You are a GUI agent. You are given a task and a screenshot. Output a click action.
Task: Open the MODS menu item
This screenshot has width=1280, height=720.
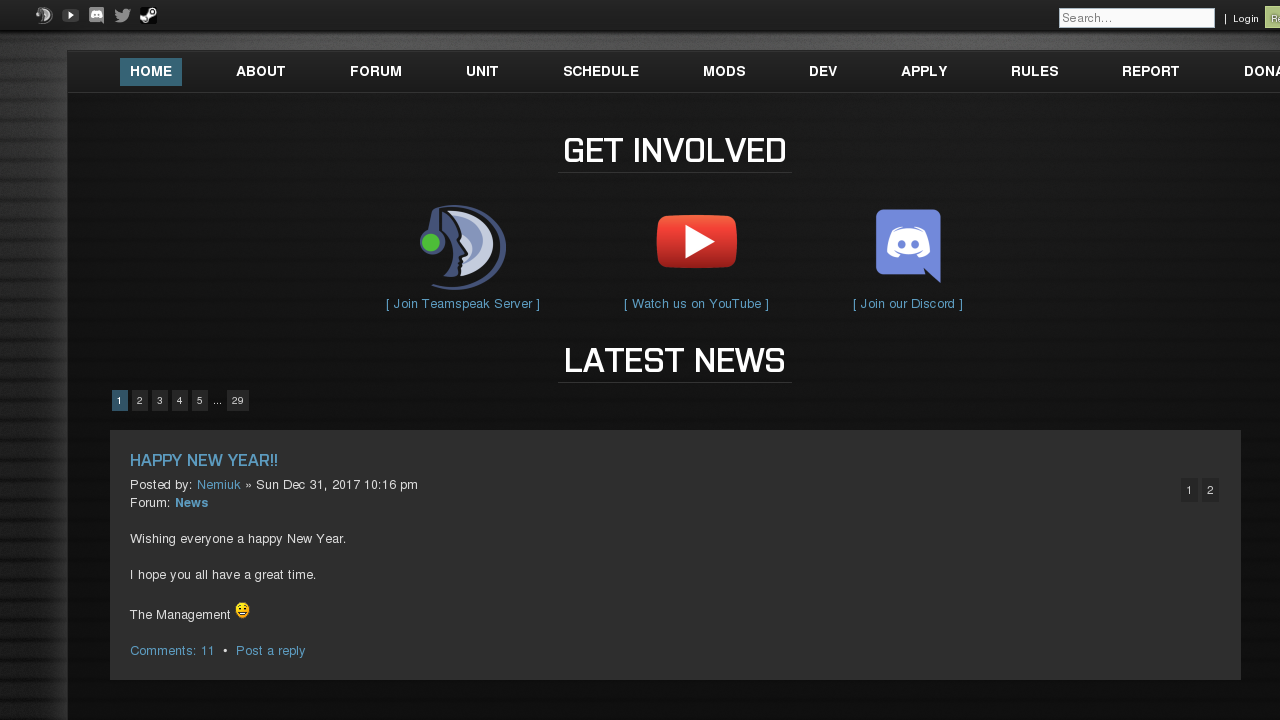724,72
